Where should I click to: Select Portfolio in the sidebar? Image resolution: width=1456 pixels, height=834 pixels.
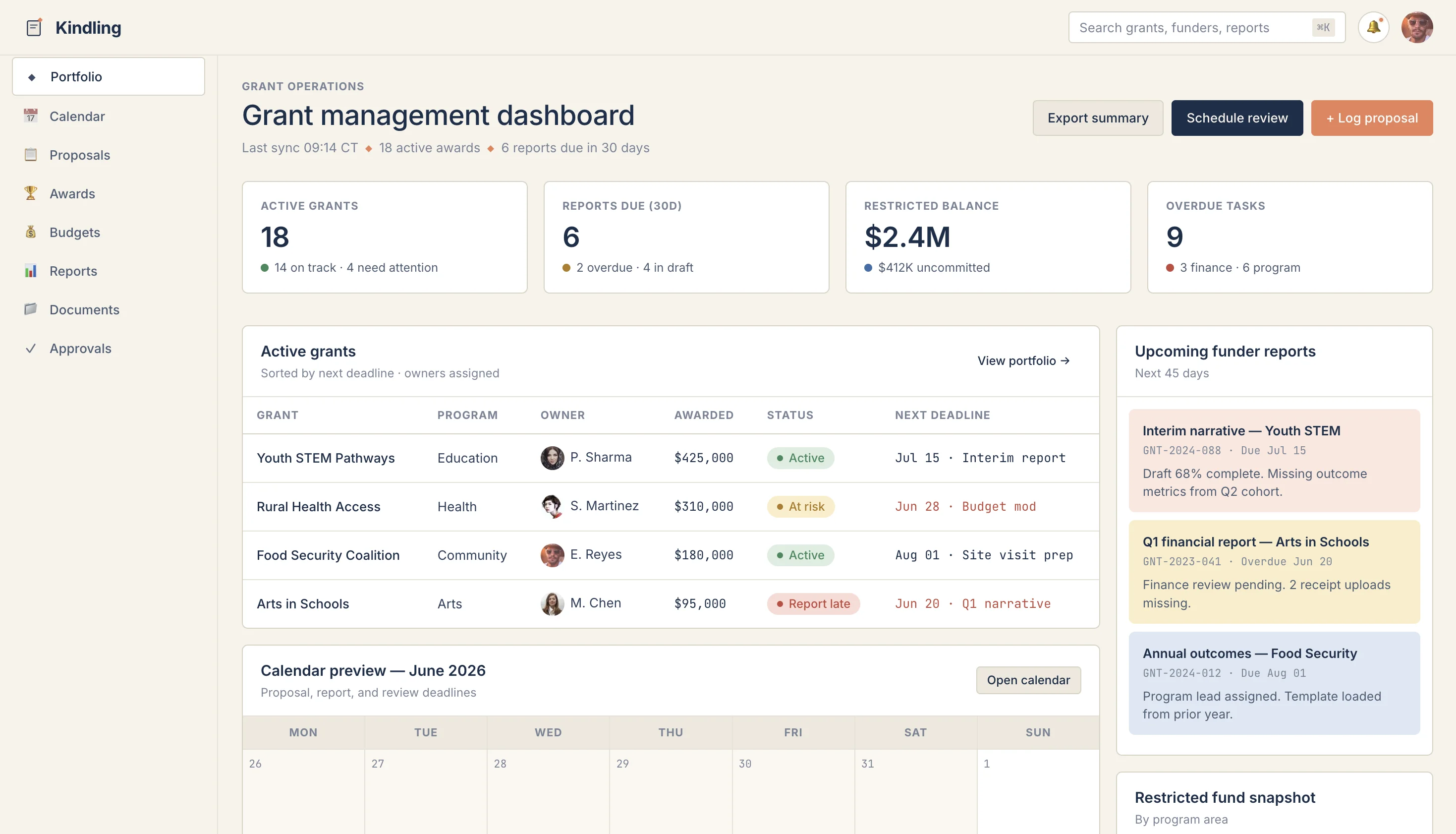108,76
